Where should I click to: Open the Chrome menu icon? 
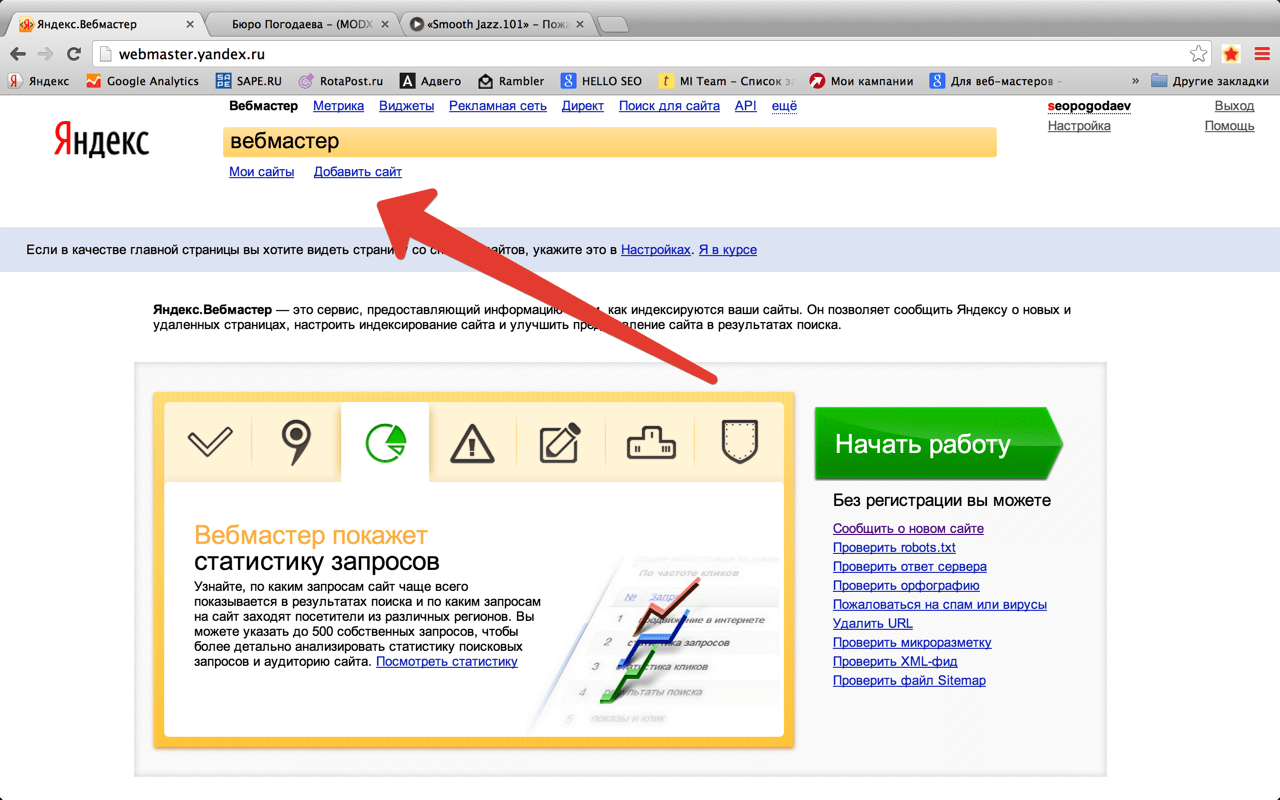click(x=1262, y=54)
